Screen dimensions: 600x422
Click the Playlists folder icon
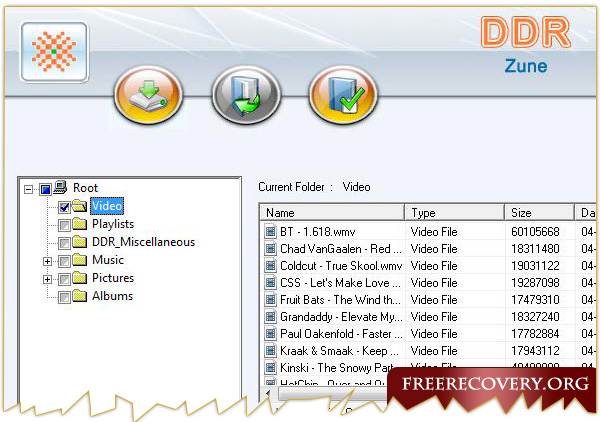pyautogui.click(x=80, y=224)
